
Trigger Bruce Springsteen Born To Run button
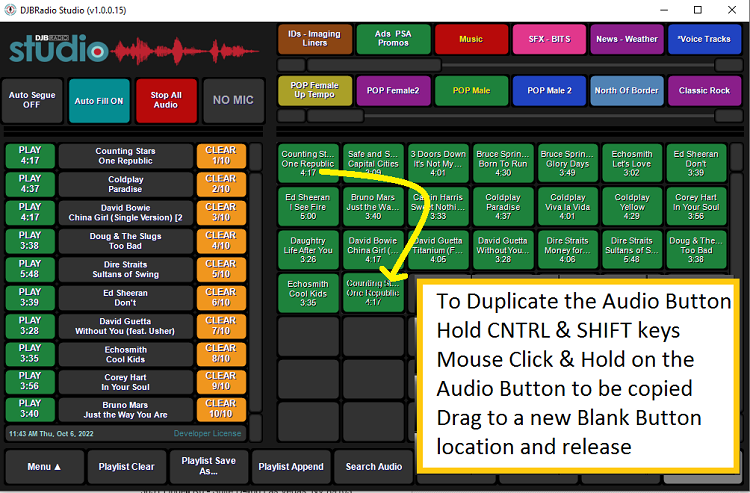503,164
